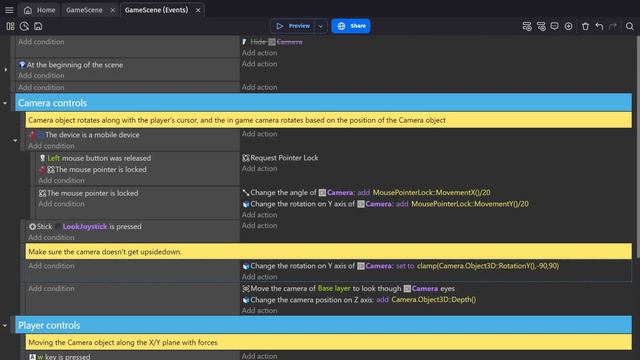
Task: Add action below the clamp rotation action
Action: click(260, 277)
